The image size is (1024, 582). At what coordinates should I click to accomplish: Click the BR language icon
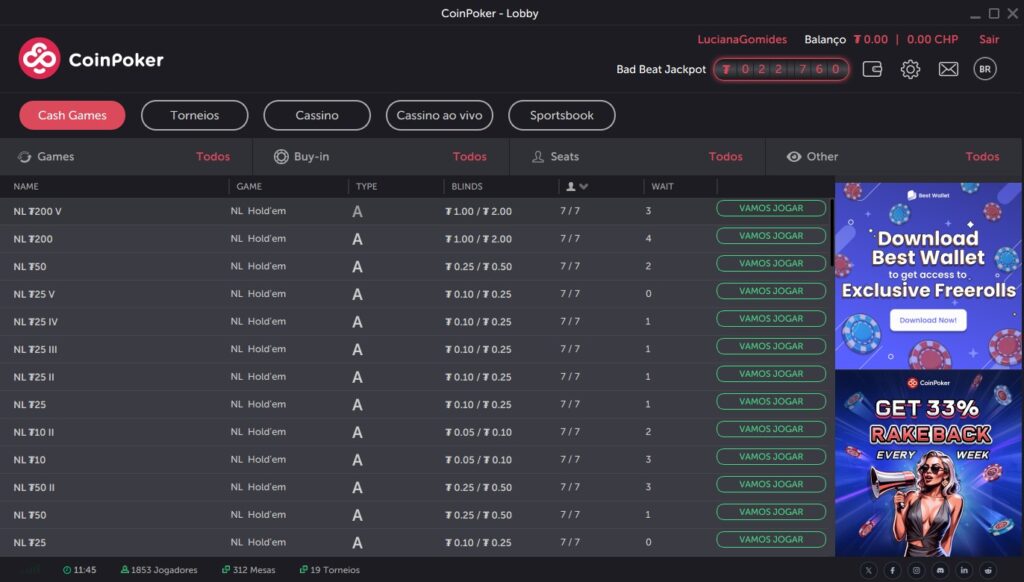(985, 69)
